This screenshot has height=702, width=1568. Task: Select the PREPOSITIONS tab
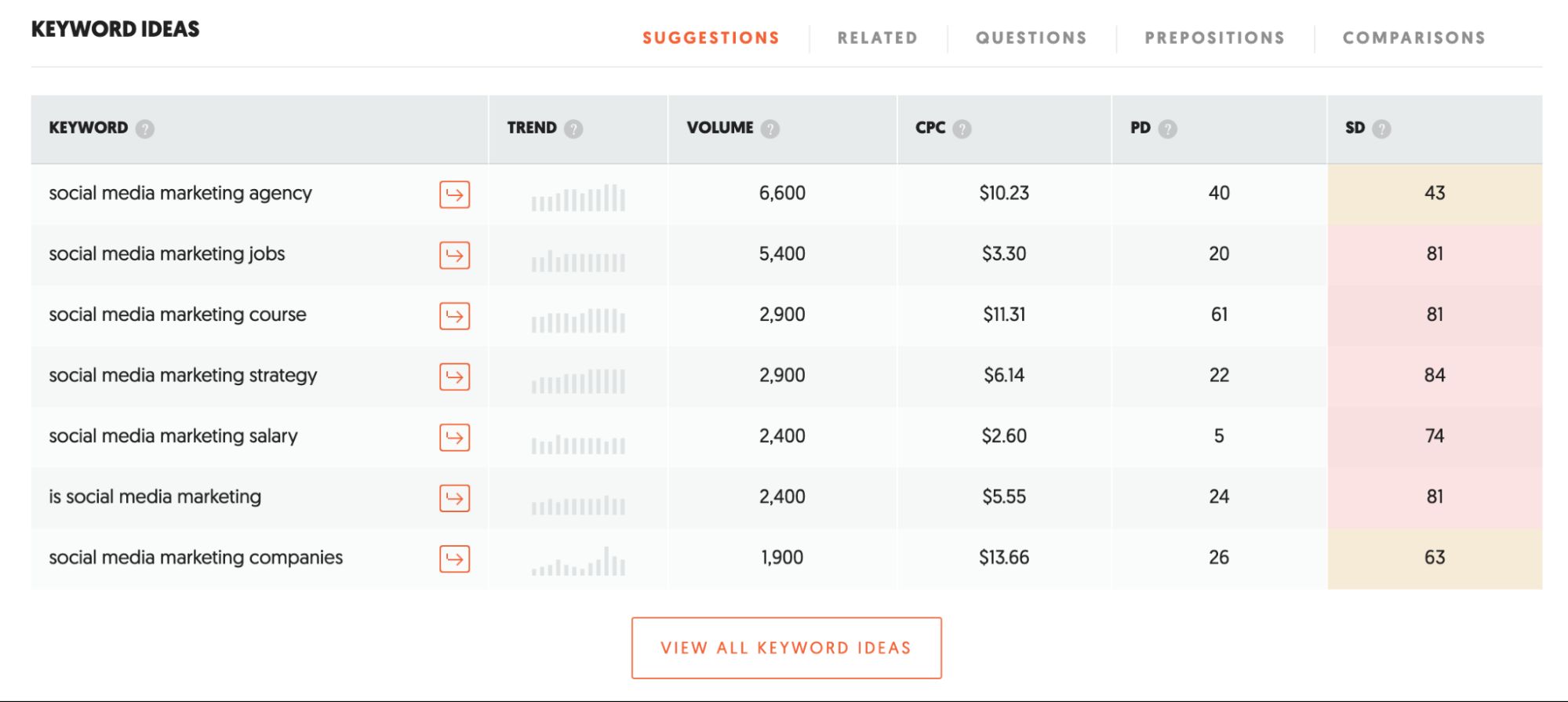pos(1215,37)
